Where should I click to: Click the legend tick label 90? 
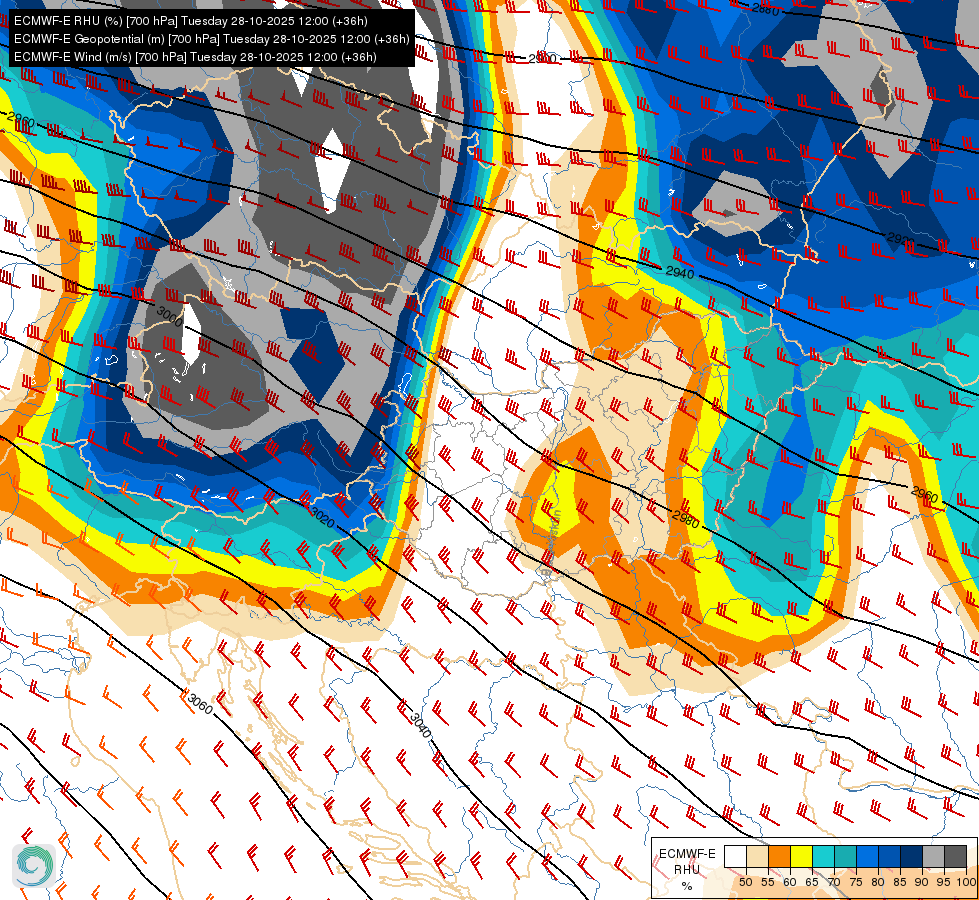tap(922, 882)
